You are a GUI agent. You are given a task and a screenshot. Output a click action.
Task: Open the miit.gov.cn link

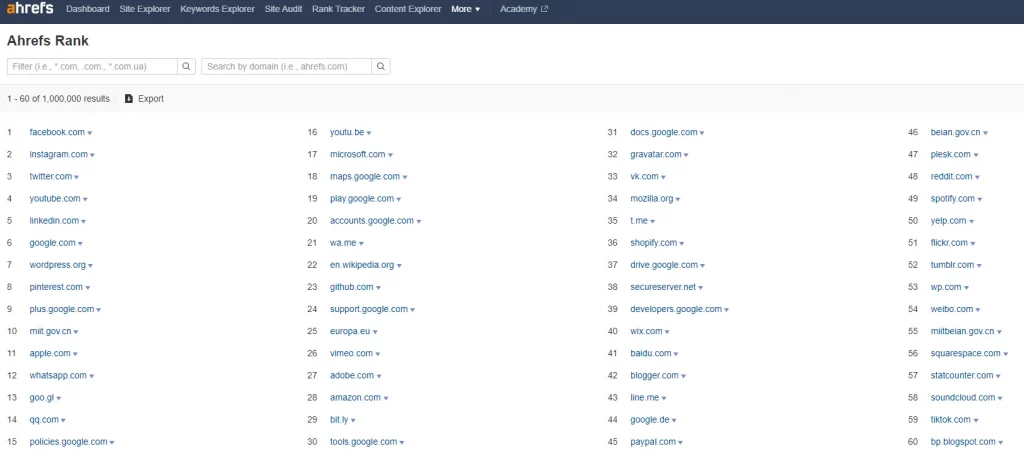[50, 331]
